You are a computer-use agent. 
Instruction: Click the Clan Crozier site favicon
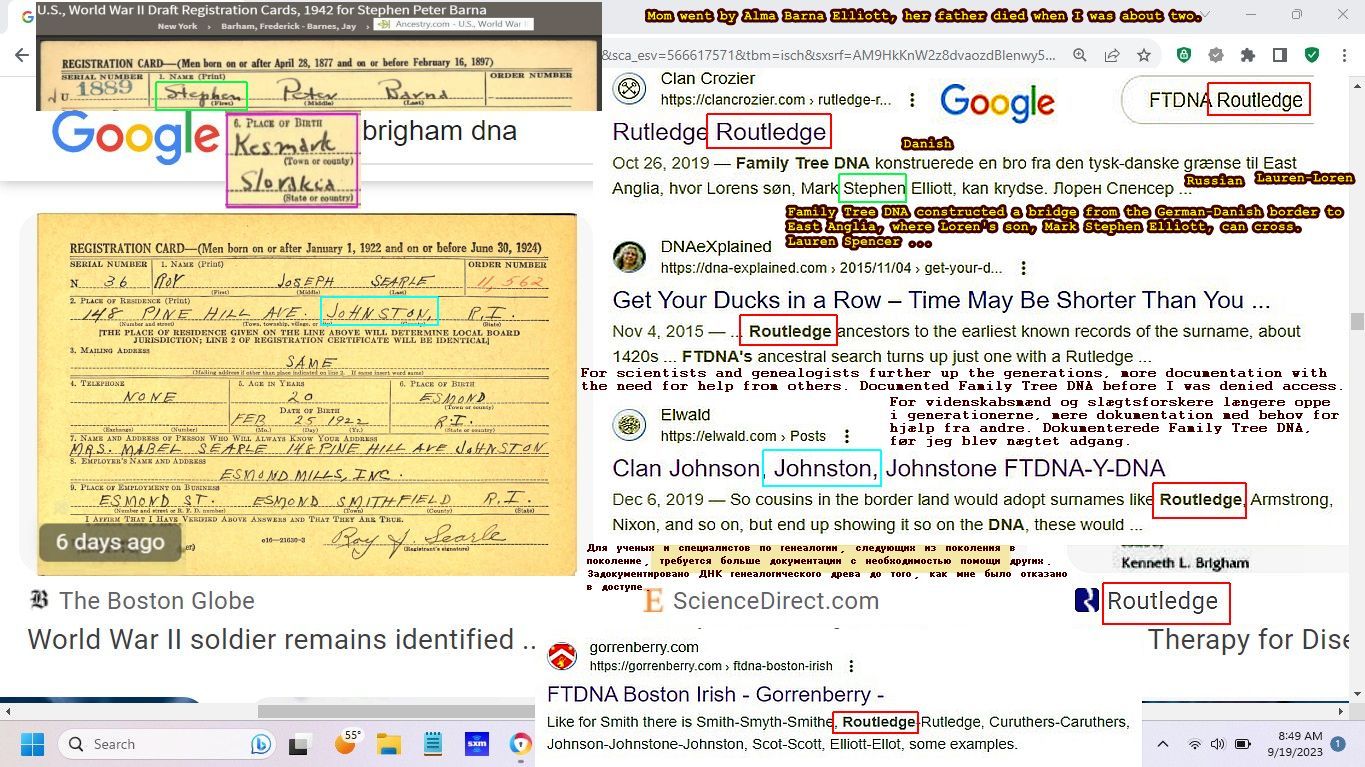pos(629,89)
